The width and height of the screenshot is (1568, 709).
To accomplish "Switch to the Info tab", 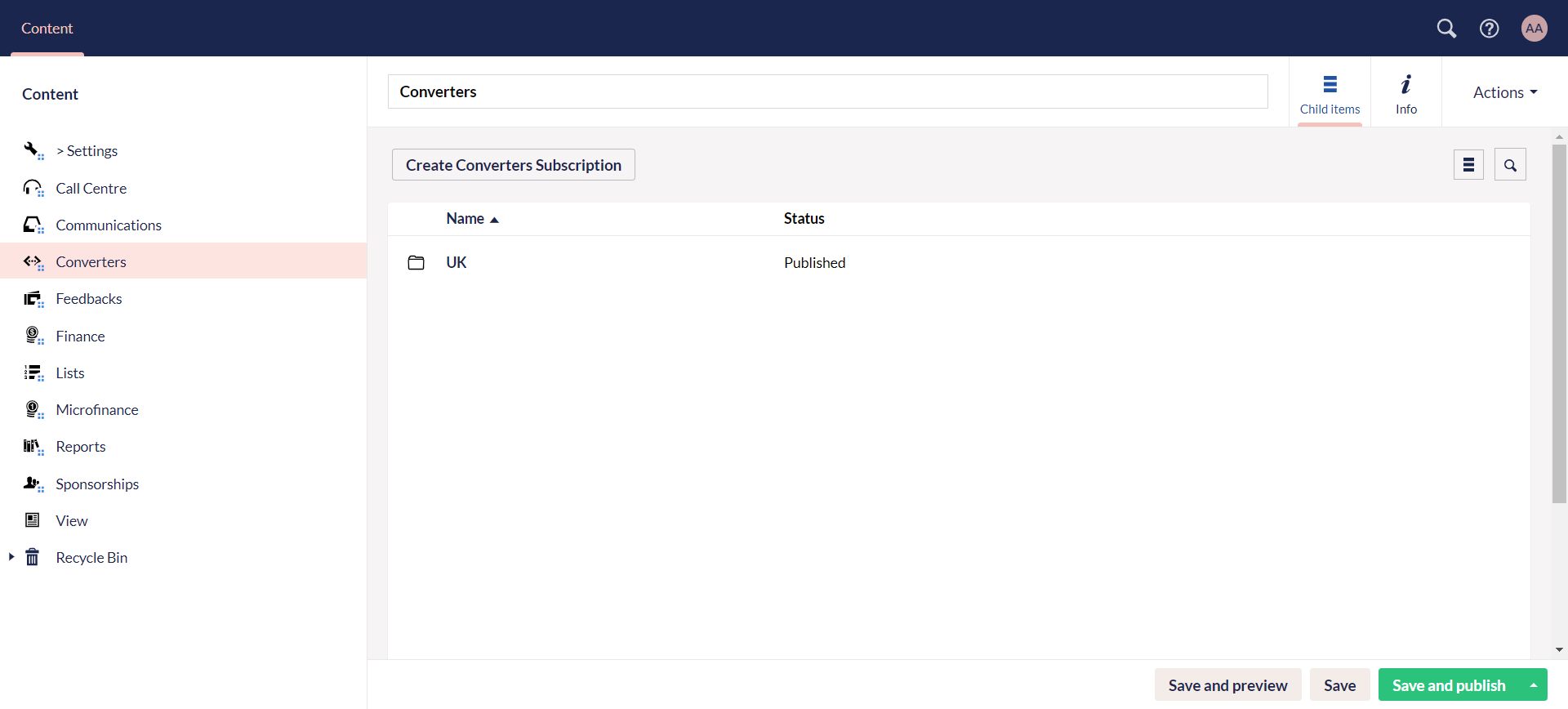I will [x=1406, y=92].
